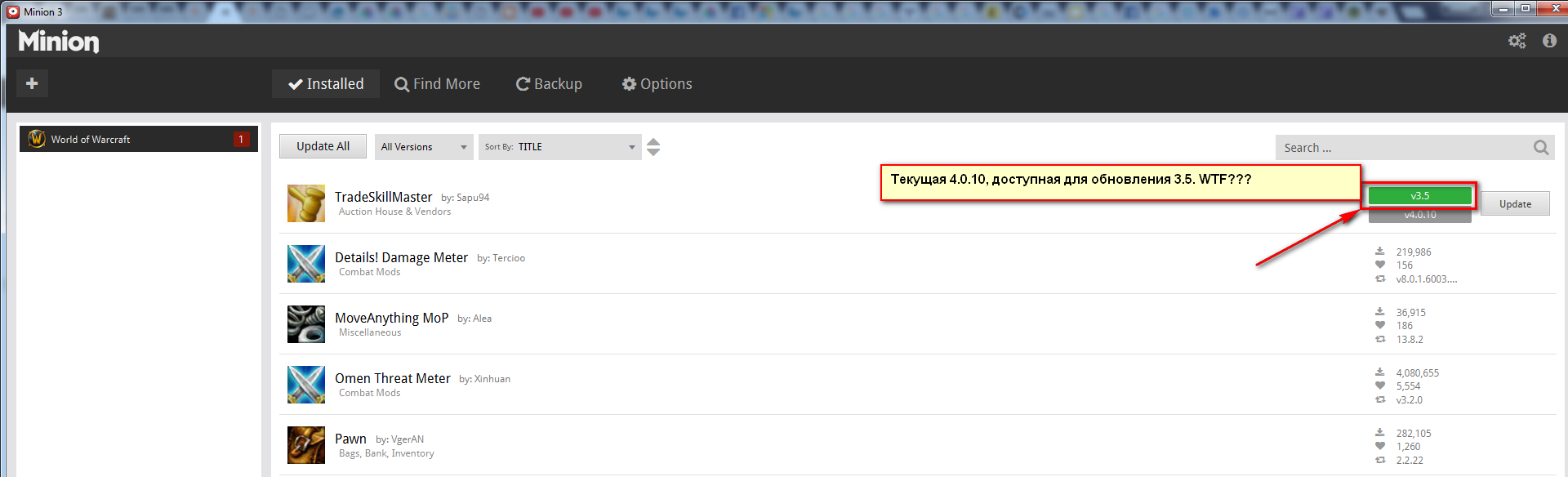
Task: Open the All Versions dropdown
Action: coord(424,147)
